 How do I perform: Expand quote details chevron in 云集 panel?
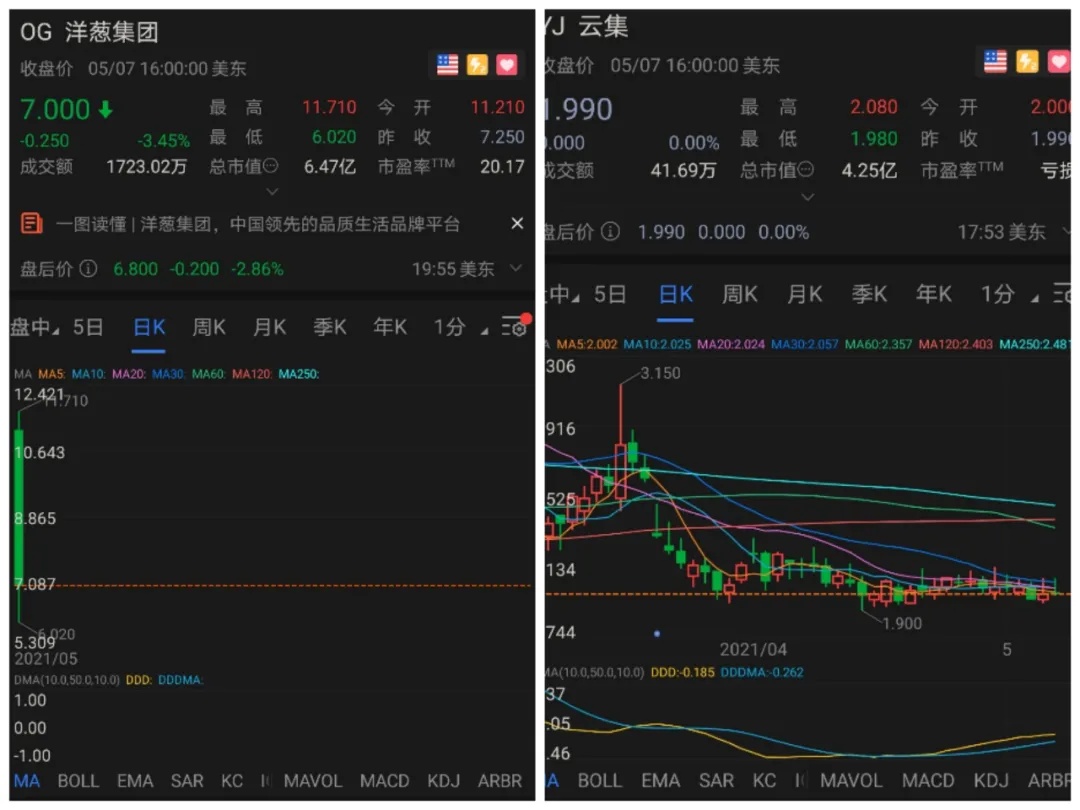click(807, 198)
